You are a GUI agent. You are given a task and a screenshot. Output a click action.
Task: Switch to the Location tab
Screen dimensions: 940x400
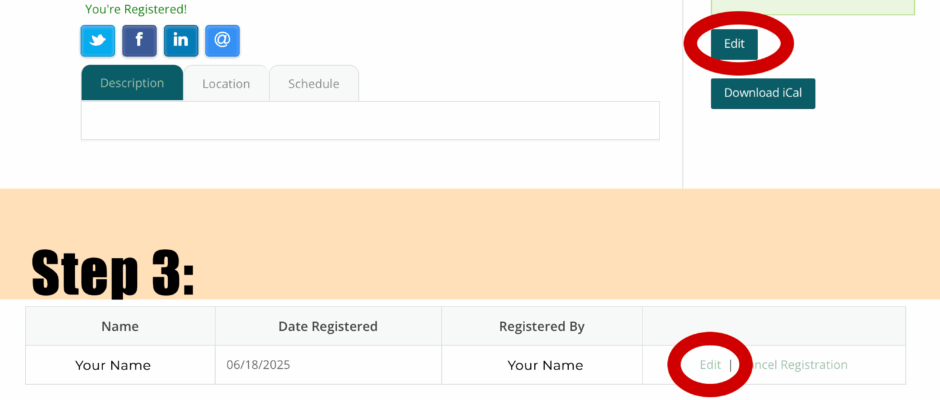pos(226,83)
